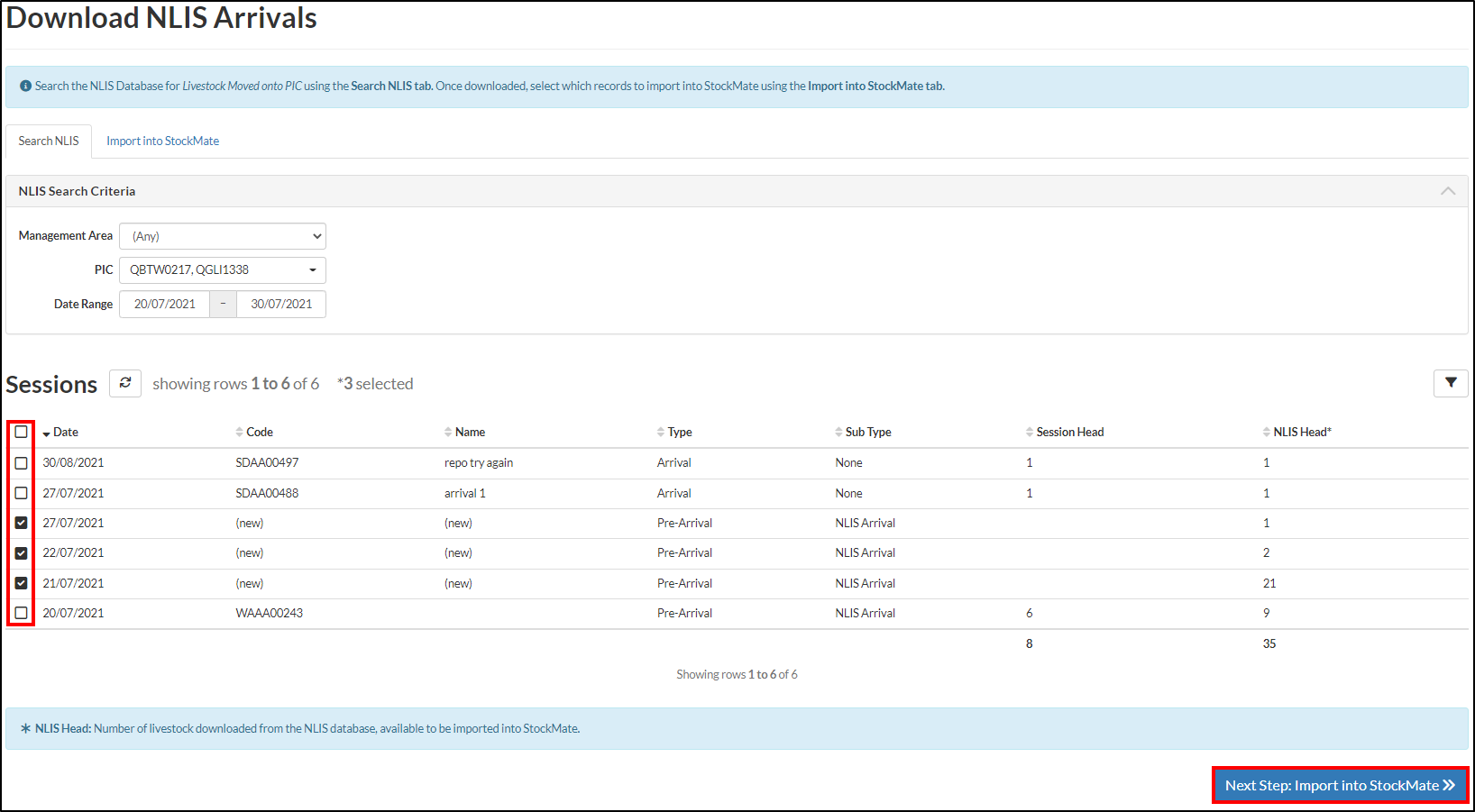Edit the end date 30/07/2021 field
This screenshot has height=812, width=1475.
281,304
